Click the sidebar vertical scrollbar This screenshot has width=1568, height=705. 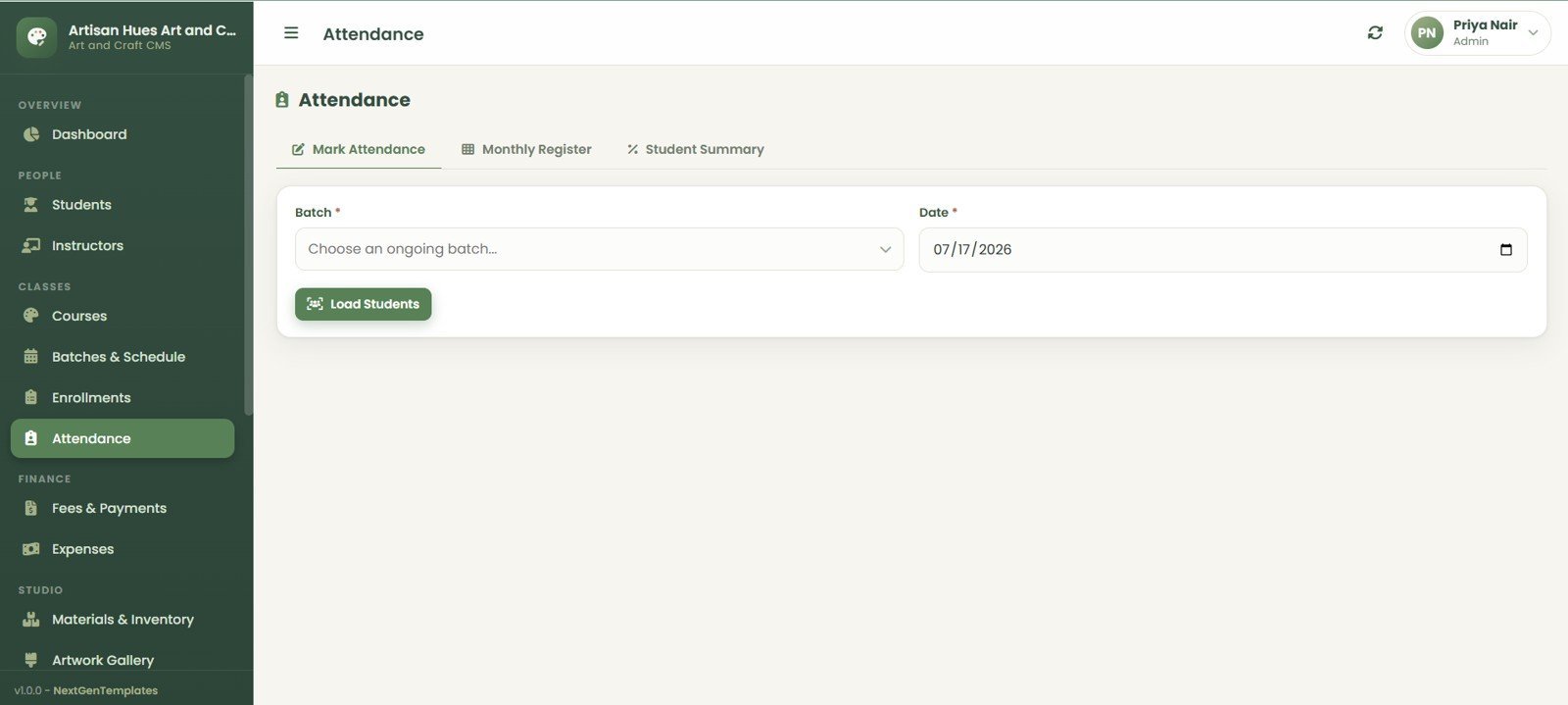click(248, 245)
